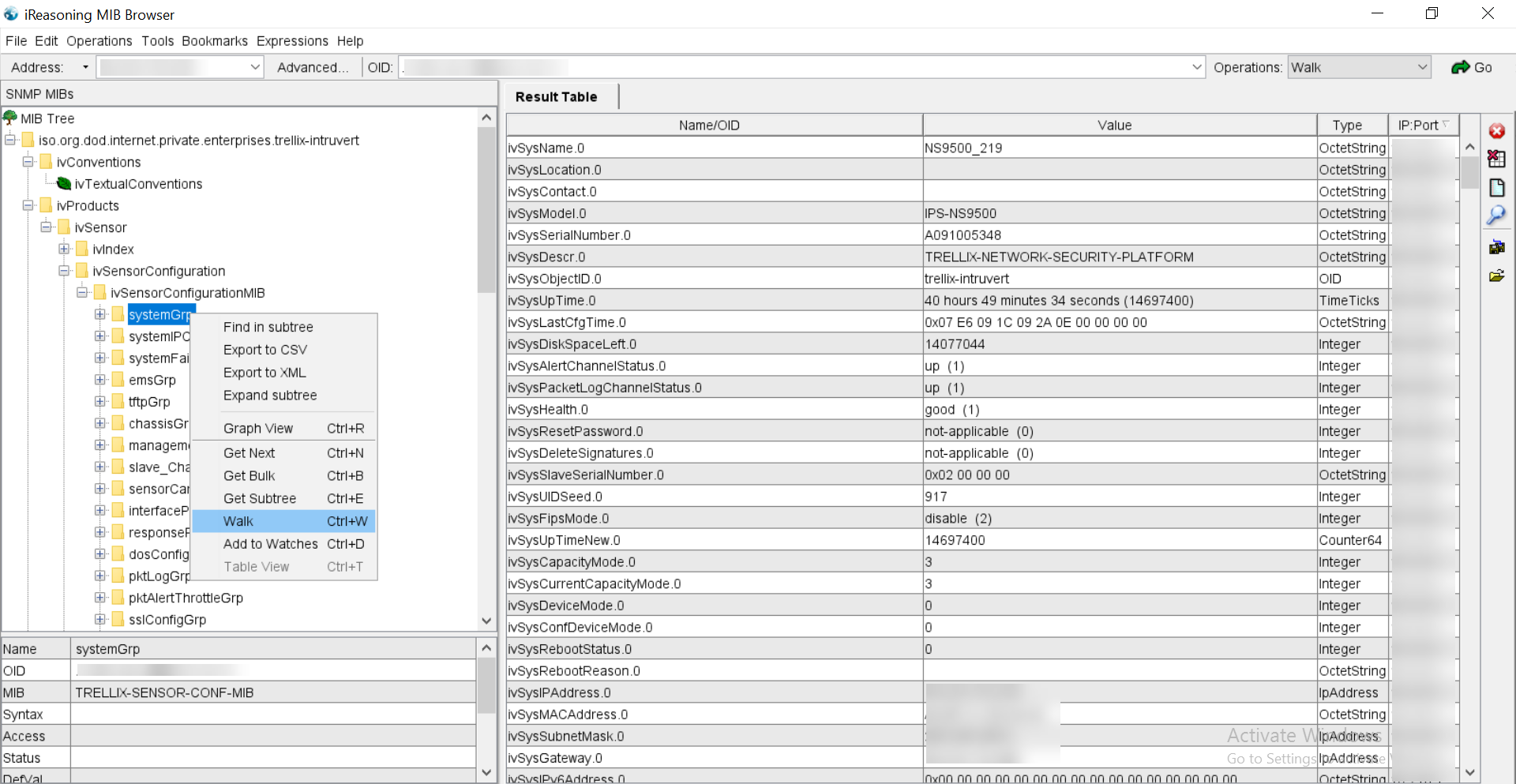Click the ivTextualConventions leaf icon
This screenshot has width=1516, height=784.
point(64,183)
